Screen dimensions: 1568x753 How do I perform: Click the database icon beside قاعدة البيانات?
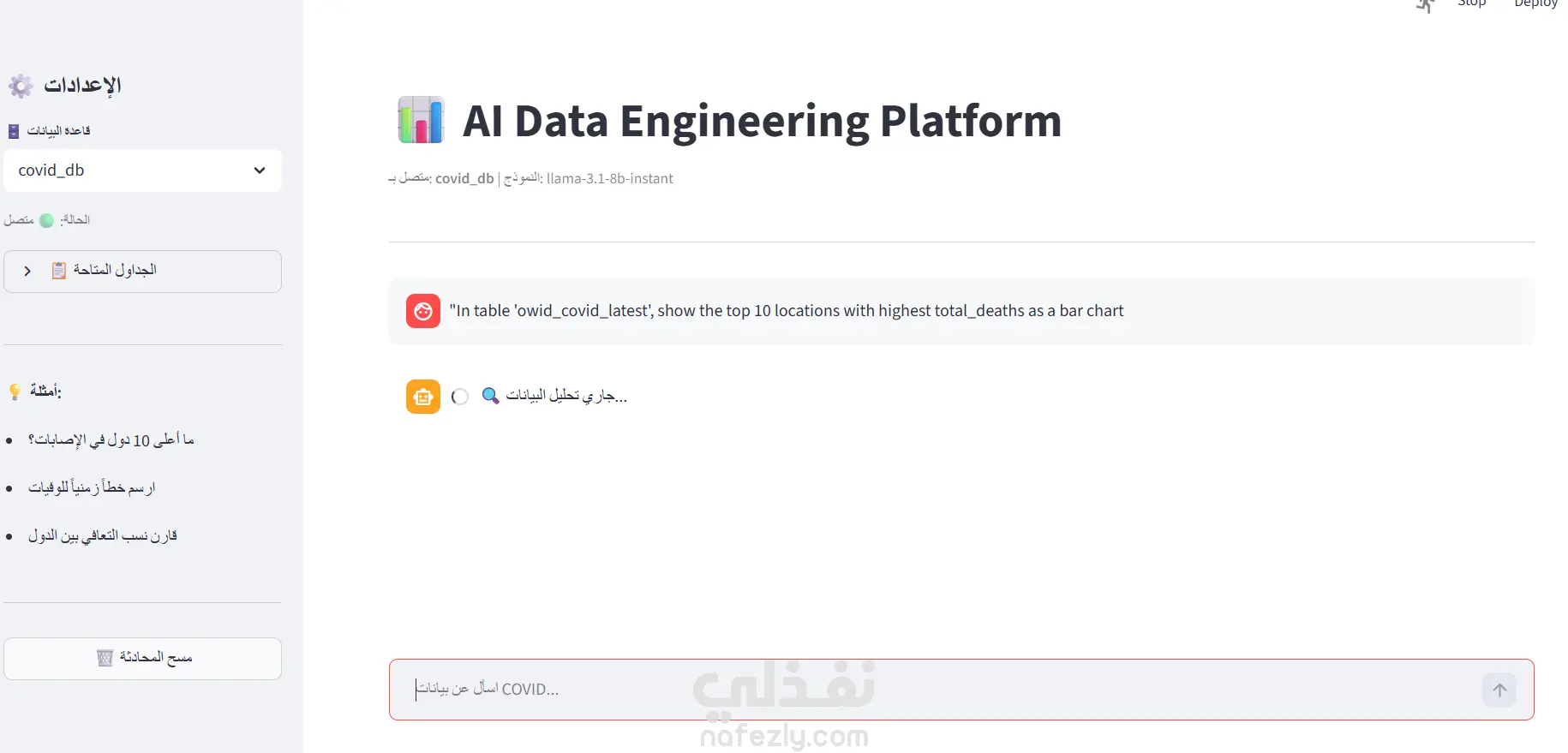pos(14,131)
